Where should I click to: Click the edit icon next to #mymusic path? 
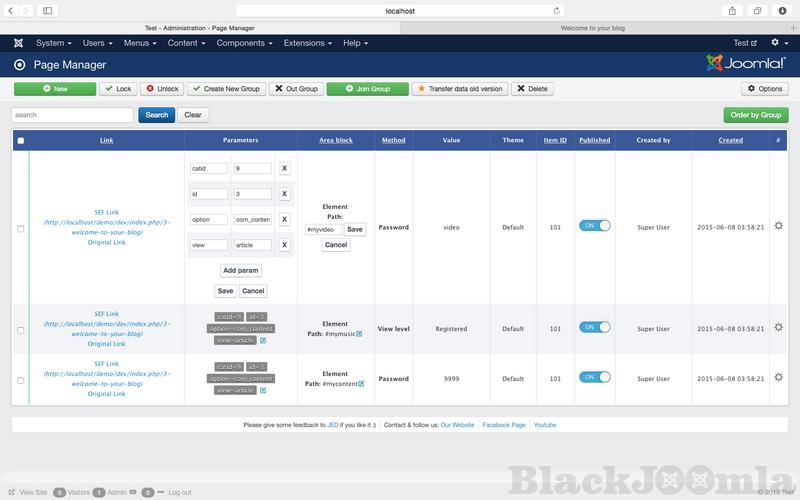[359, 333]
